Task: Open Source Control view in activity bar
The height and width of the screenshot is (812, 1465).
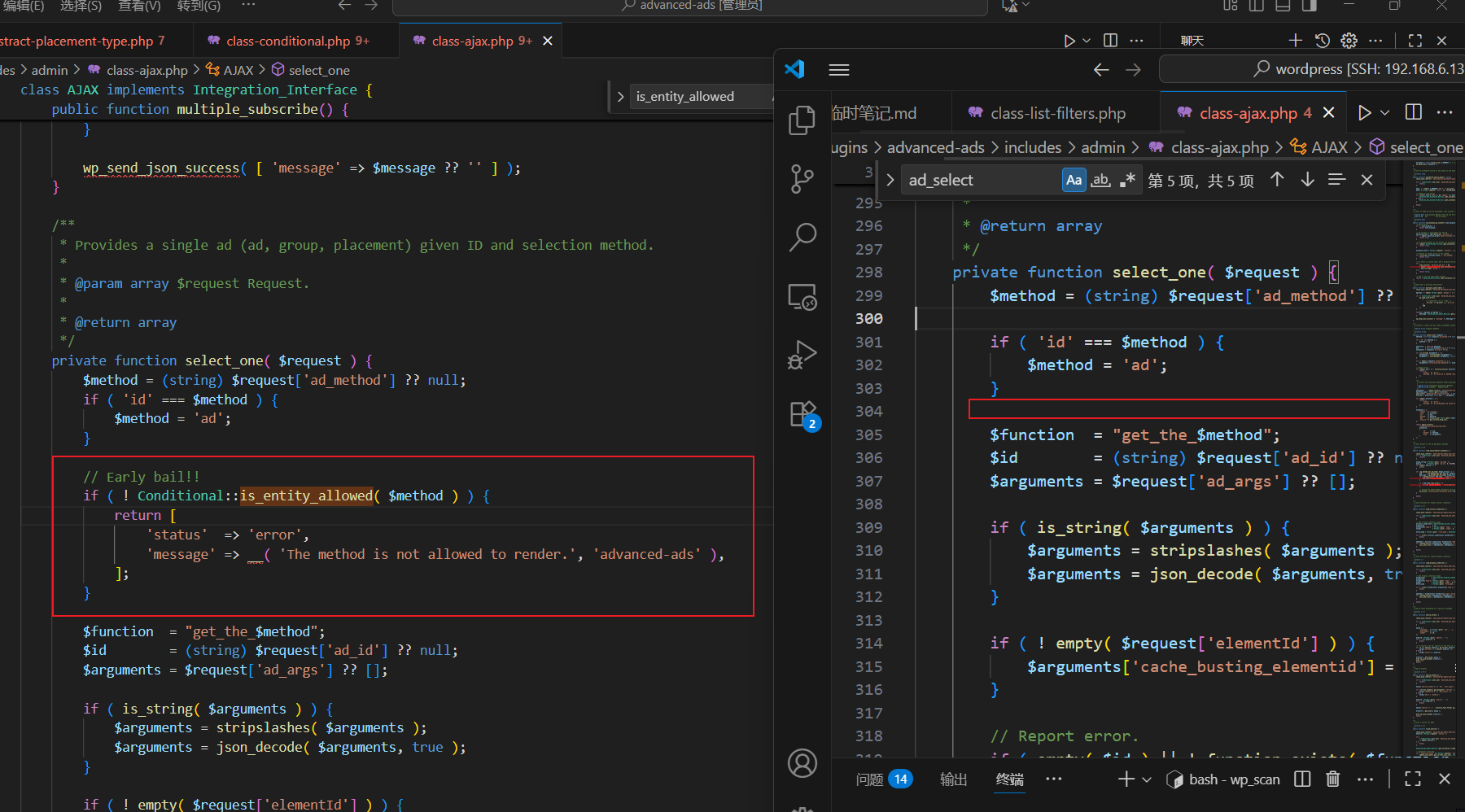Action: coord(802,179)
